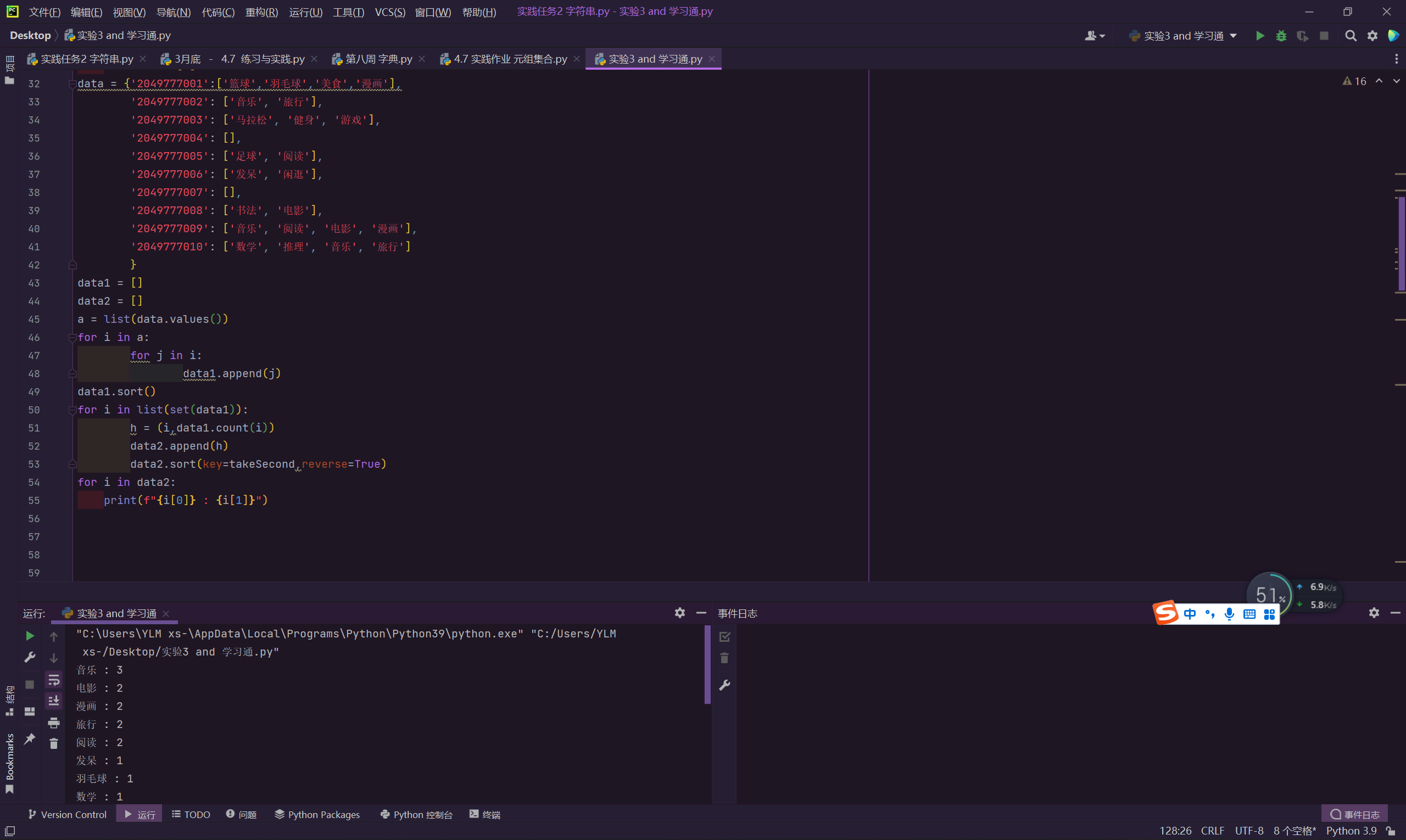Viewport: 1406px width, 840px height.
Task: Open Search Everywhere magnifier icon
Action: 1351,36
